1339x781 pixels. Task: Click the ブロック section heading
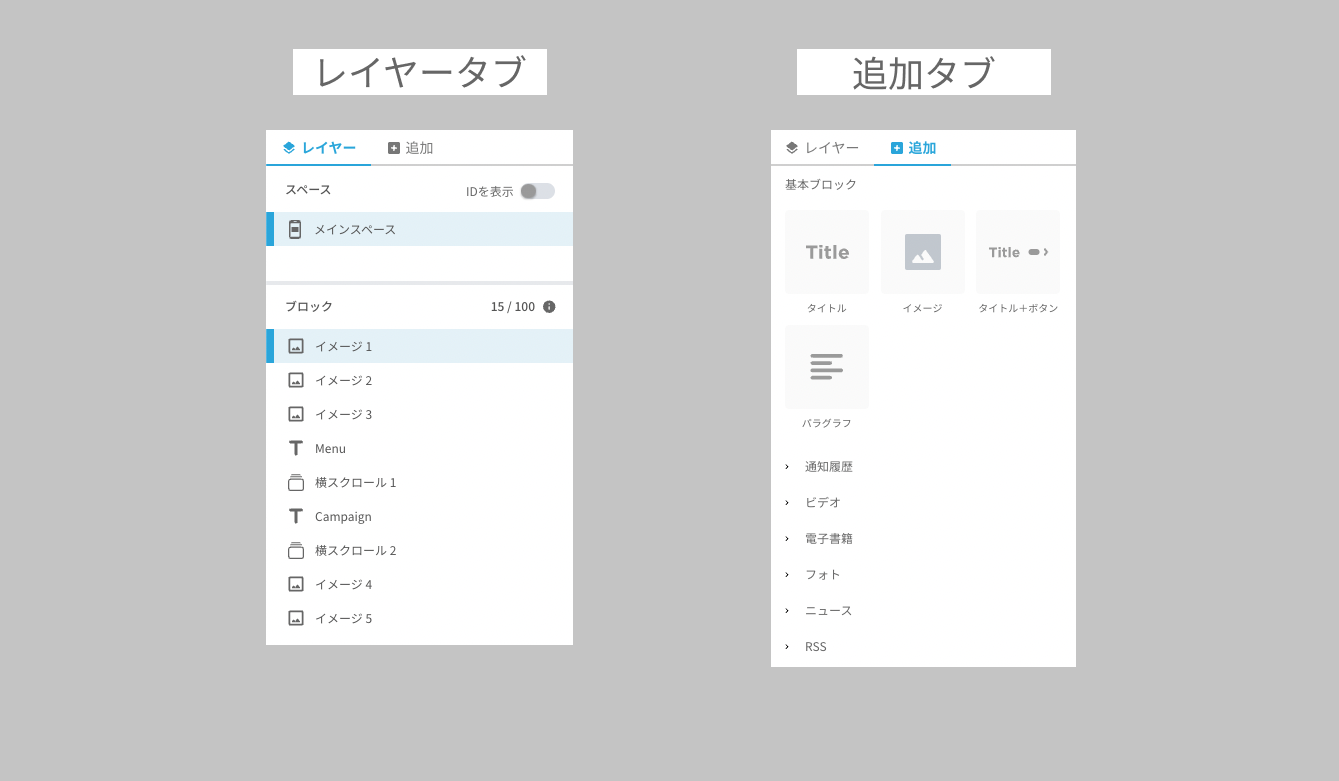(309, 307)
